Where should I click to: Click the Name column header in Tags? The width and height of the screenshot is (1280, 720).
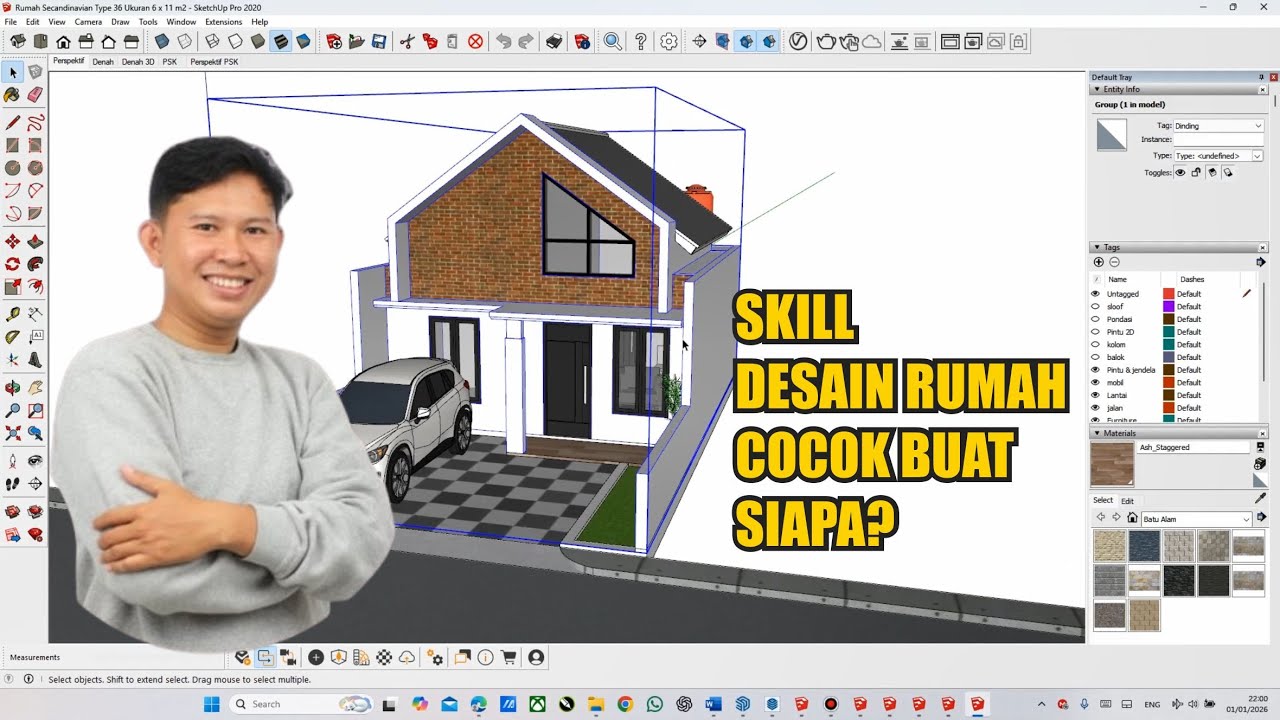(x=1118, y=279)
